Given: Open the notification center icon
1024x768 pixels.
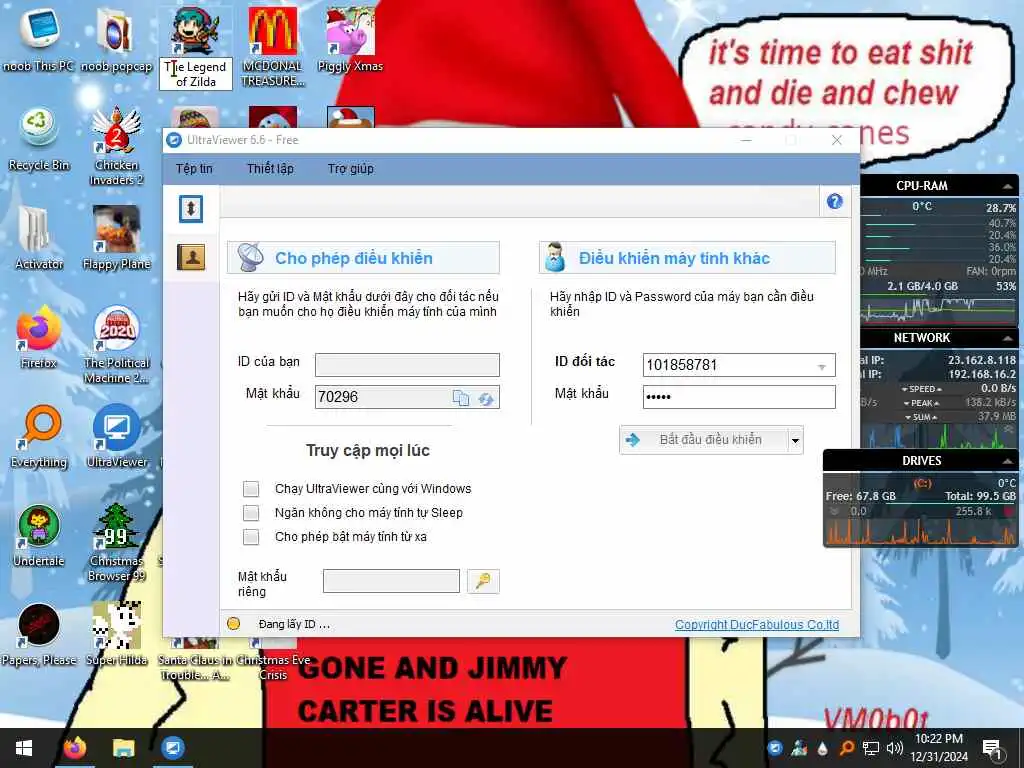Looking at the screenshot, I should [x=992, y=748].
